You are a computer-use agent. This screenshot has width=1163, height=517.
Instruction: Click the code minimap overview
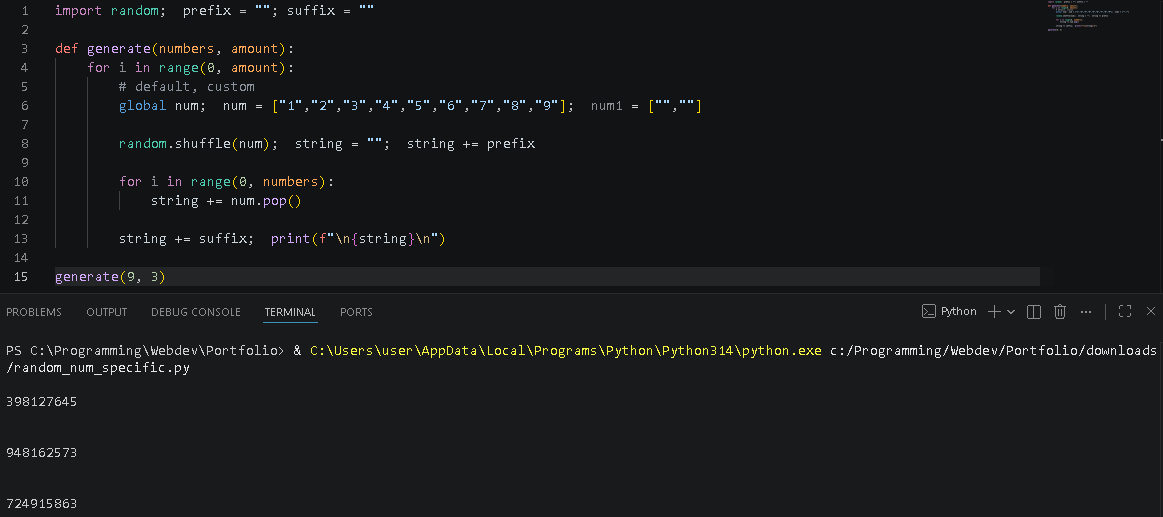[1089, 16]
